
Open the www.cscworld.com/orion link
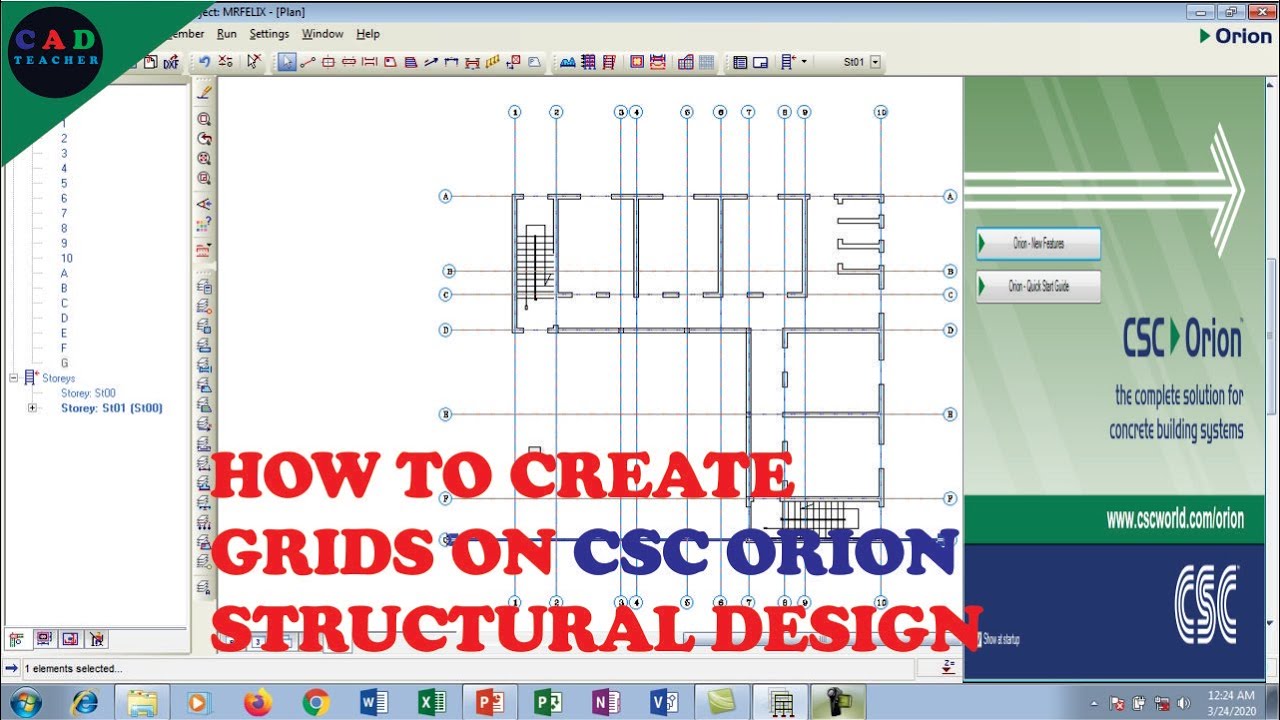point(1174,519)
